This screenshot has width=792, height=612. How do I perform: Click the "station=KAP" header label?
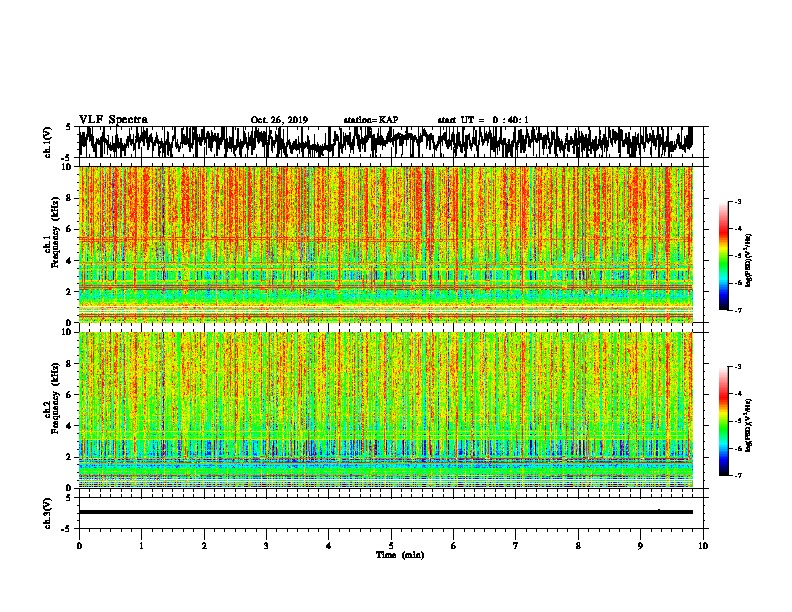pos(371,120)
